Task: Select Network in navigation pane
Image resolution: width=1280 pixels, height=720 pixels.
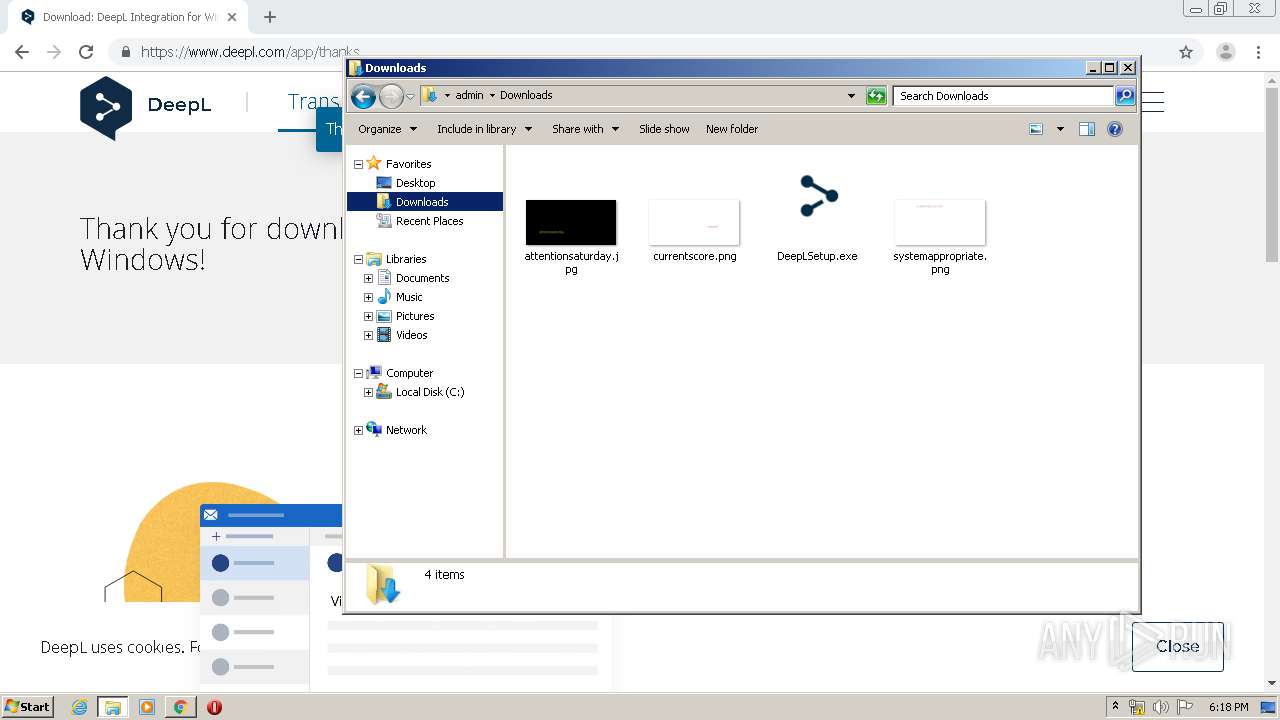Action: [406, 430]
